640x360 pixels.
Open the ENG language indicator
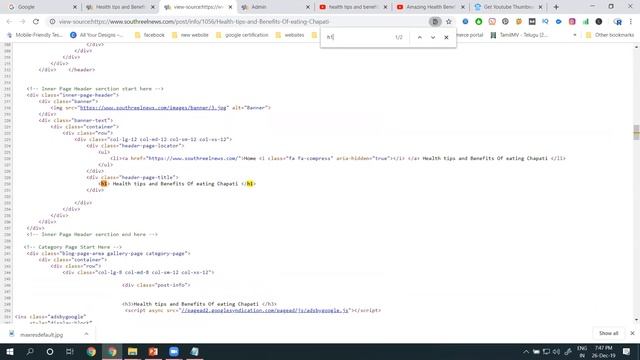582,351
